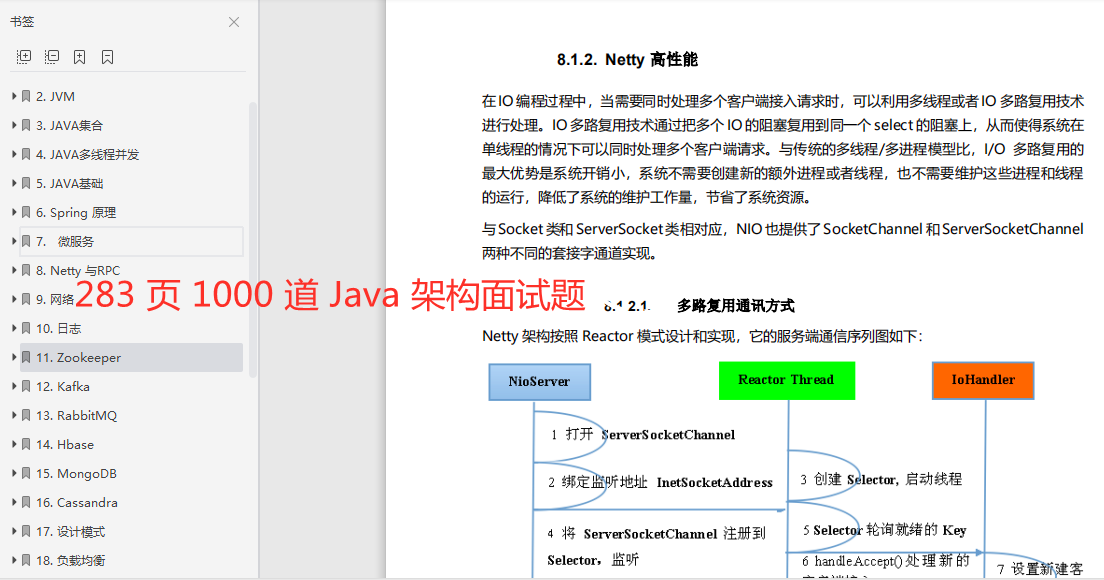1104x580 pixels.
Task: Go to bookmark 15. MongoDB
Action: point(76,474)
